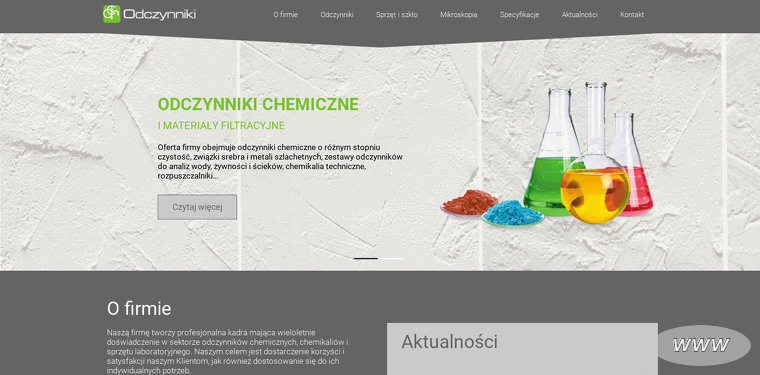Open the O firmie menu item
The image size is (760, 375).
285,15
